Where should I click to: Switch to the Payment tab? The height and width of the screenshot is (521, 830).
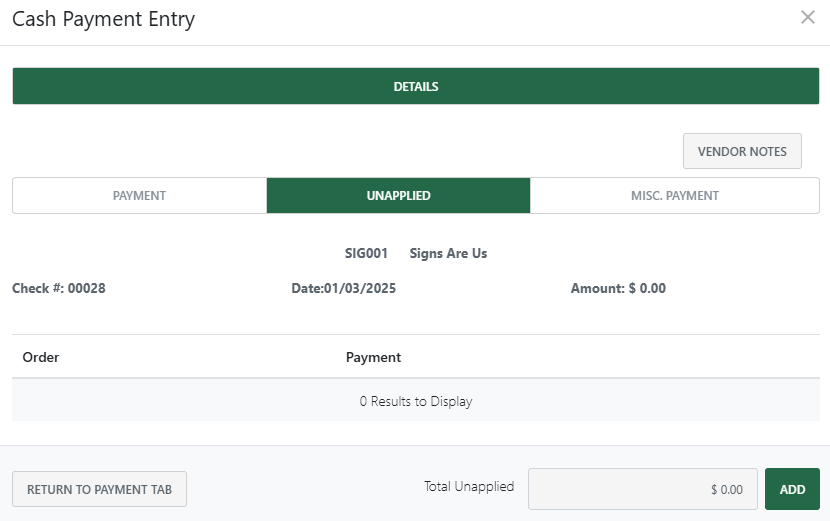[x=139, y=196]
